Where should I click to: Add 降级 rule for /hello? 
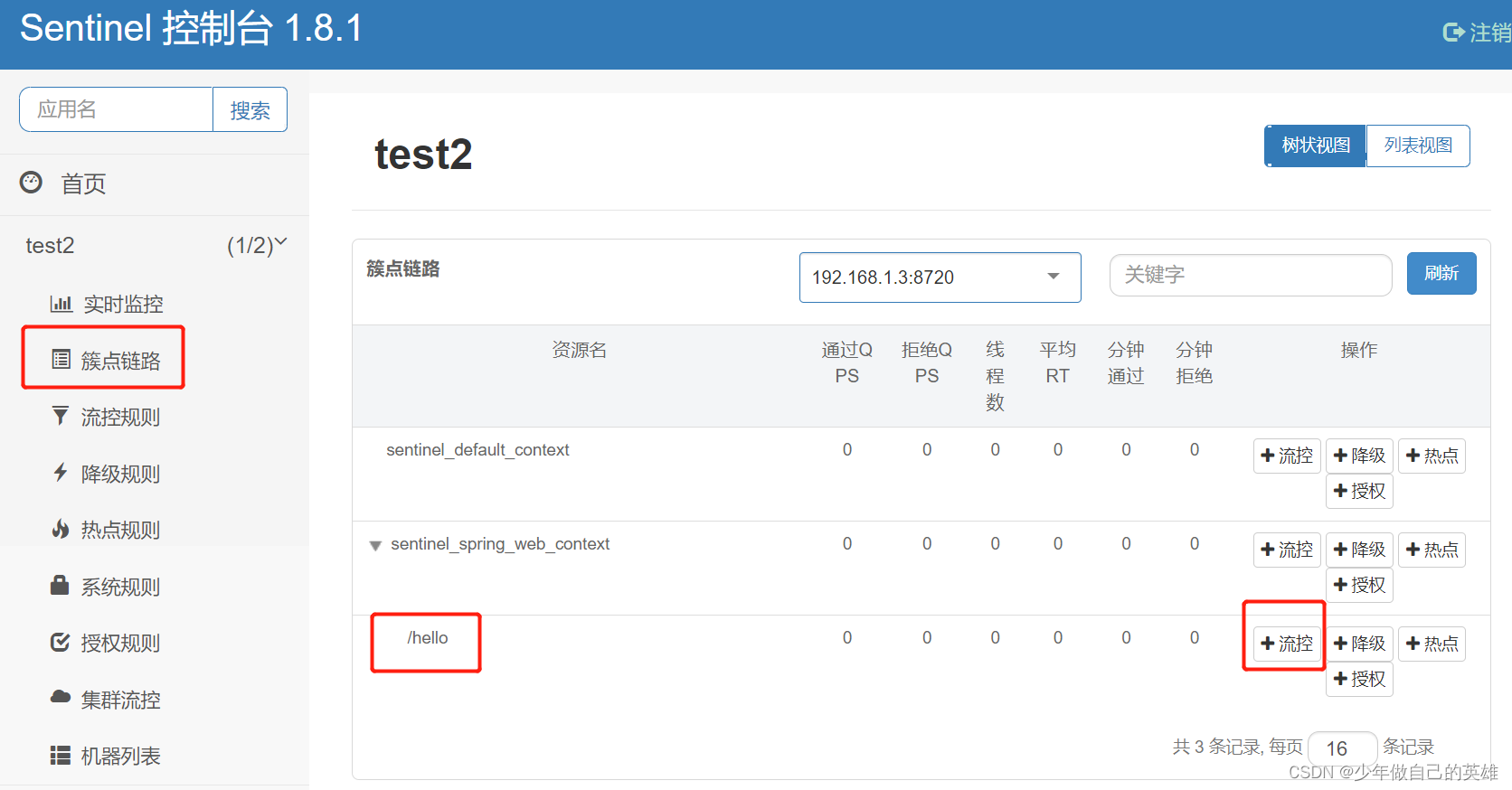[x=1359, y=644]
